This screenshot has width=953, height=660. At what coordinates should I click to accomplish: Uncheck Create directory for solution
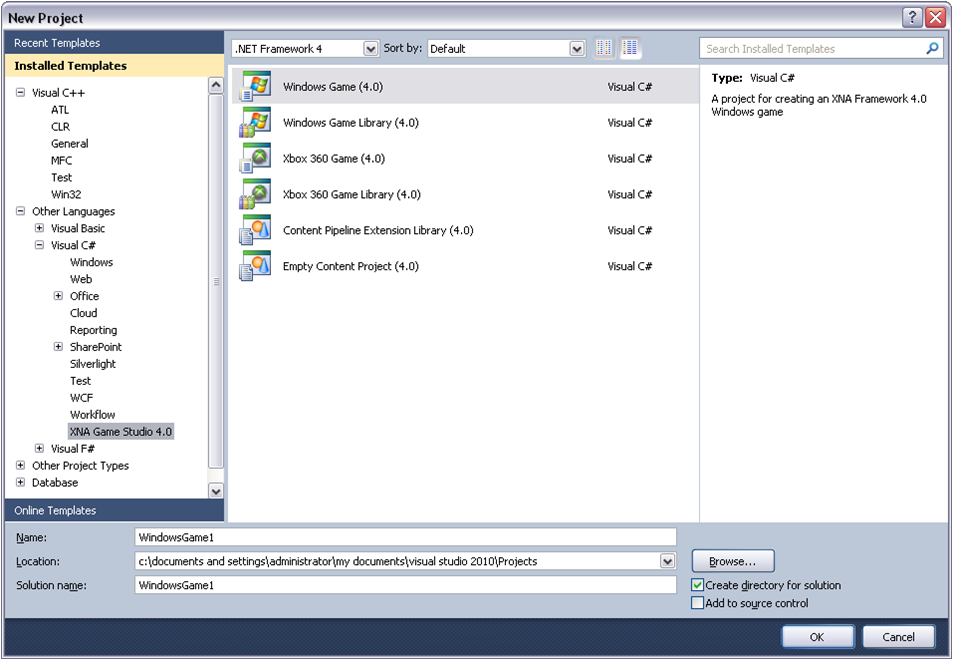tap(697, 586)
